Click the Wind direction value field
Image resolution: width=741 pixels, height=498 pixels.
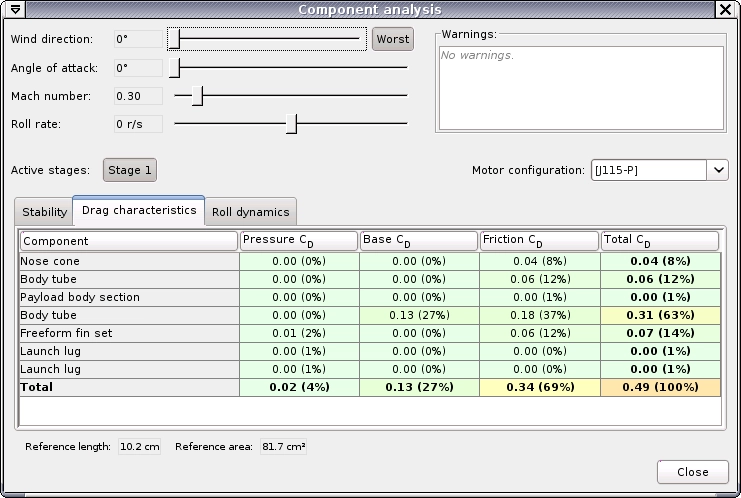tap(137, 39)
